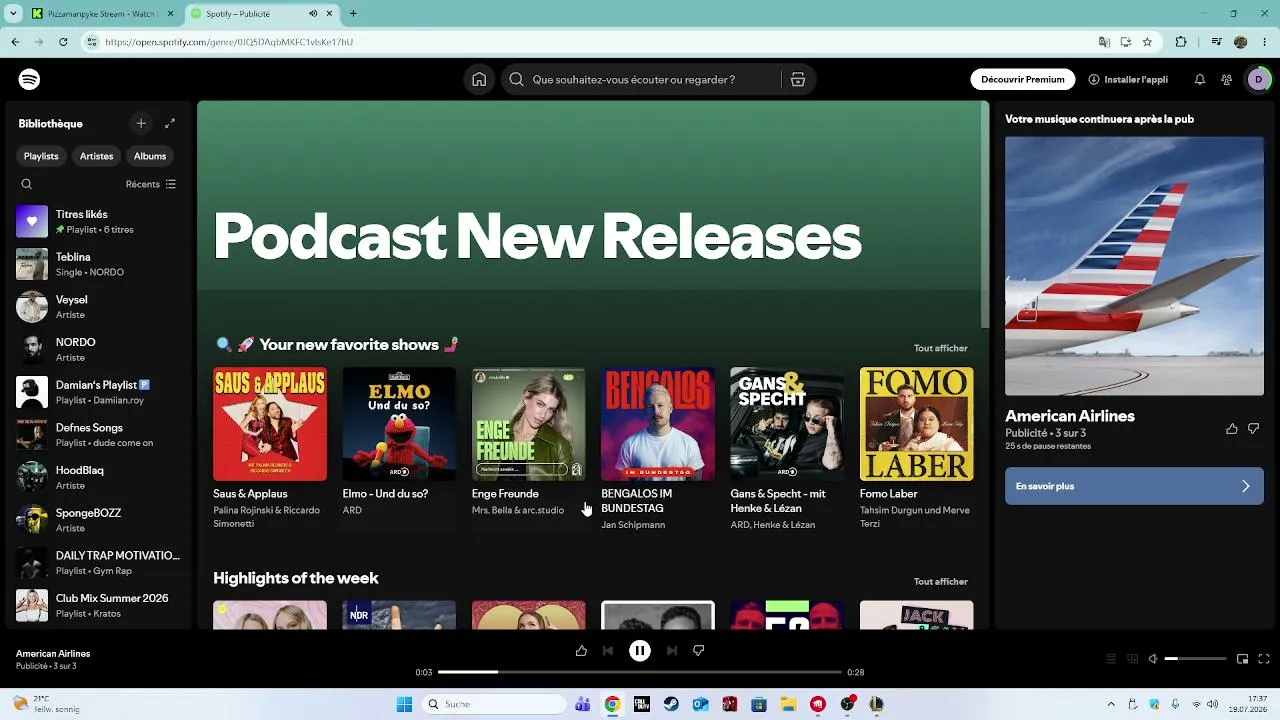1280x720 pixels.
Task: Open File Explorer from the taskbar
Action: (x=788, y=704)
